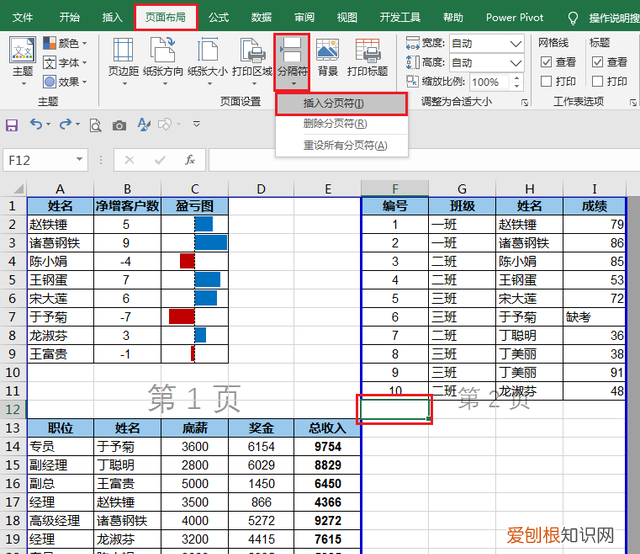Switch to the 审阅 tab
The image size is (640, 554).
point(304,18)
